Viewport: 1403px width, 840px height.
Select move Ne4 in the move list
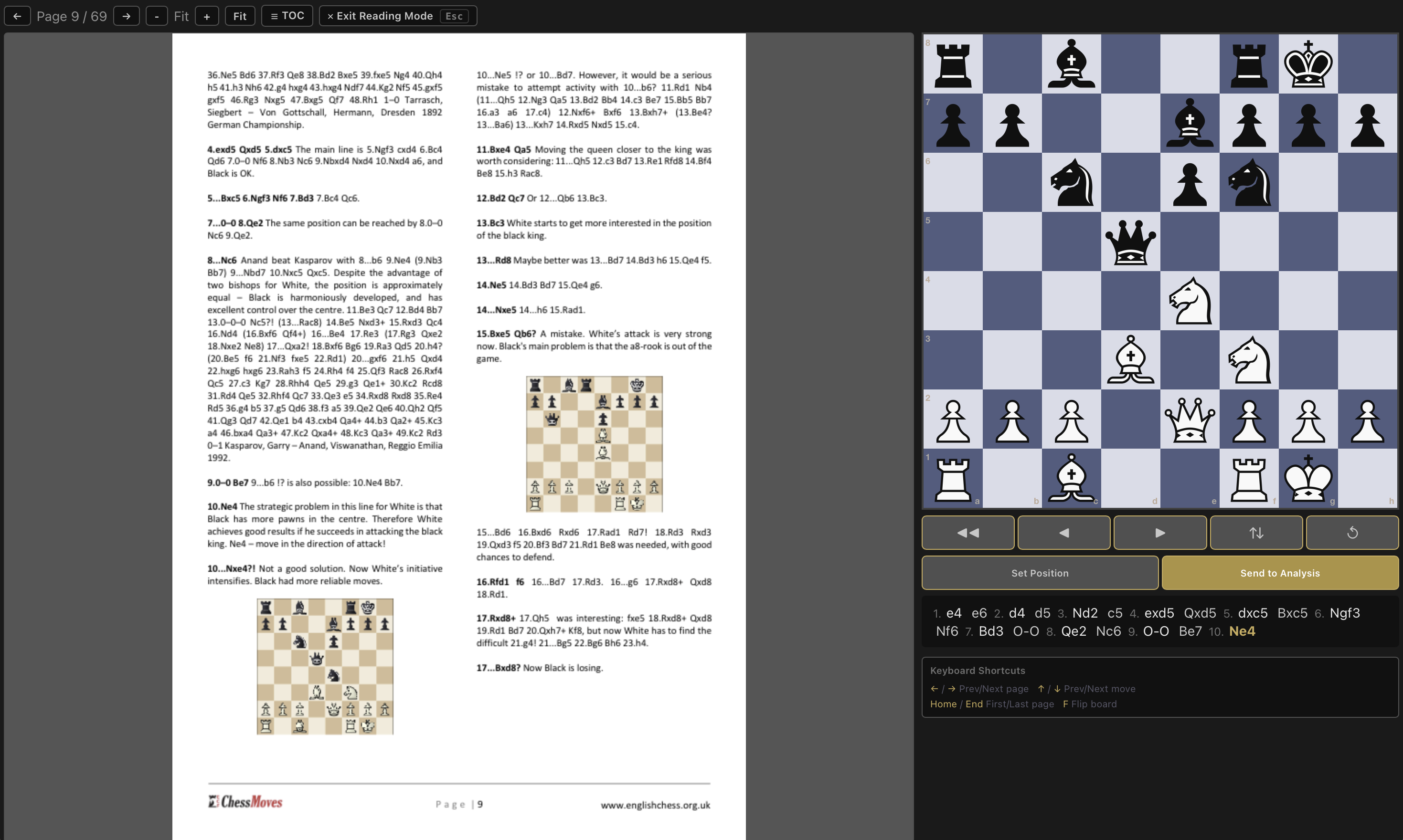(1242, 631)
